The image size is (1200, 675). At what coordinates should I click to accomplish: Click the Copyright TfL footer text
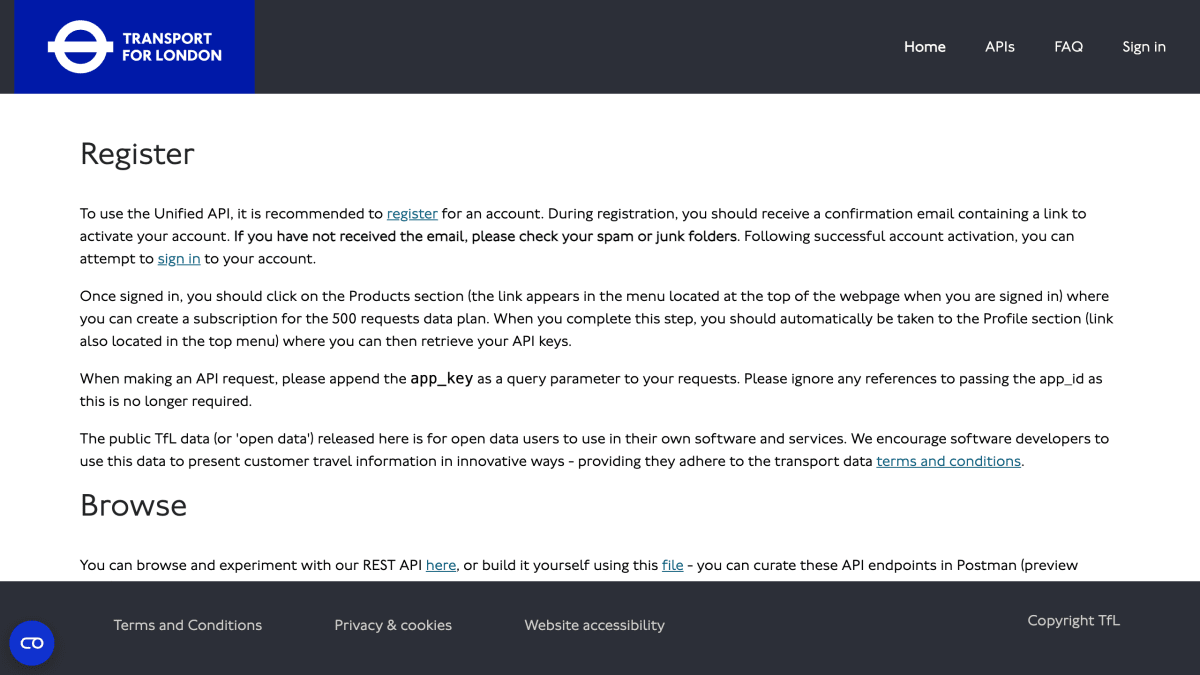click(1074, 621)
